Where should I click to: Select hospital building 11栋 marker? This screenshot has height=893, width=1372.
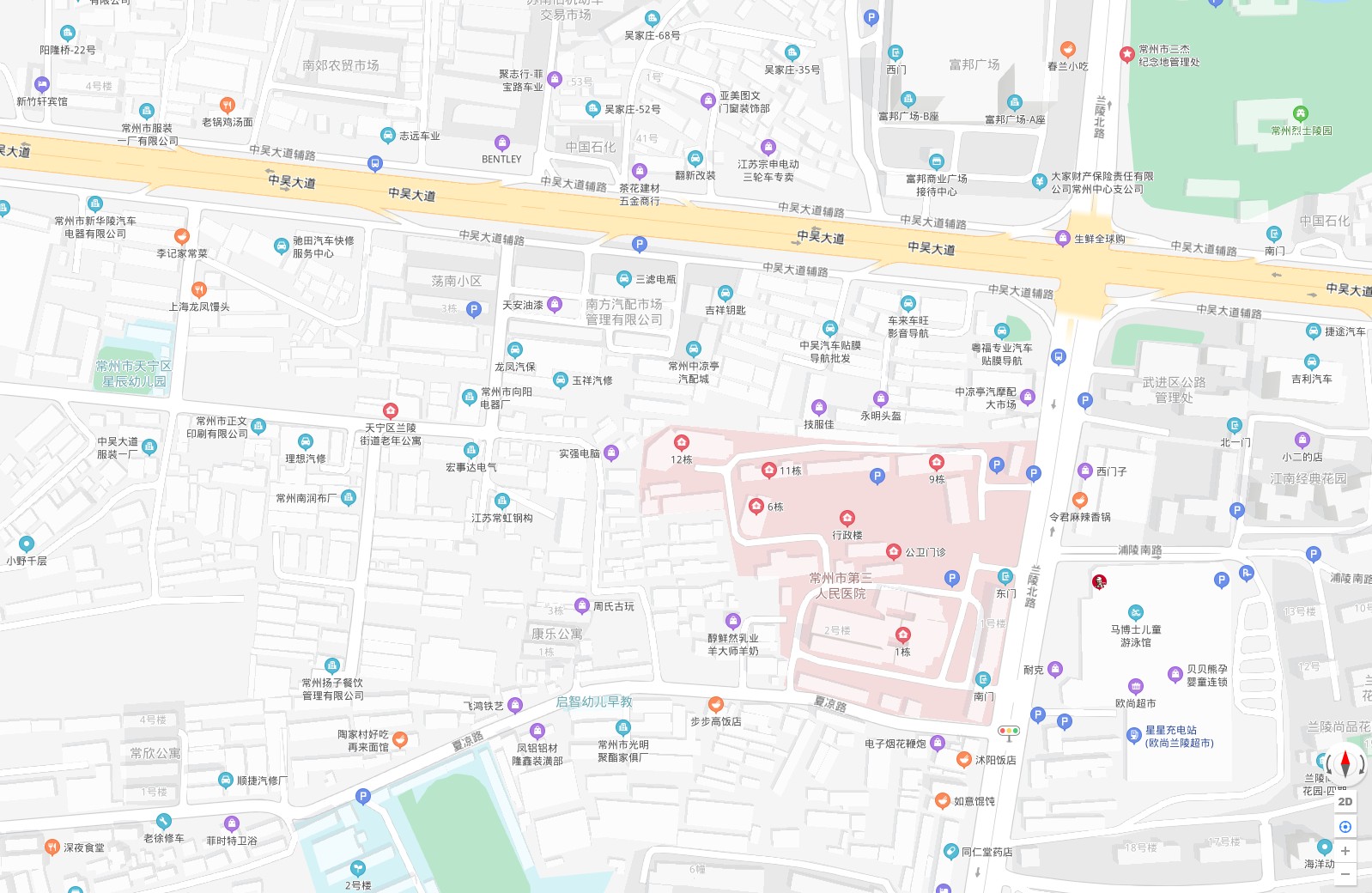(769, 471)
